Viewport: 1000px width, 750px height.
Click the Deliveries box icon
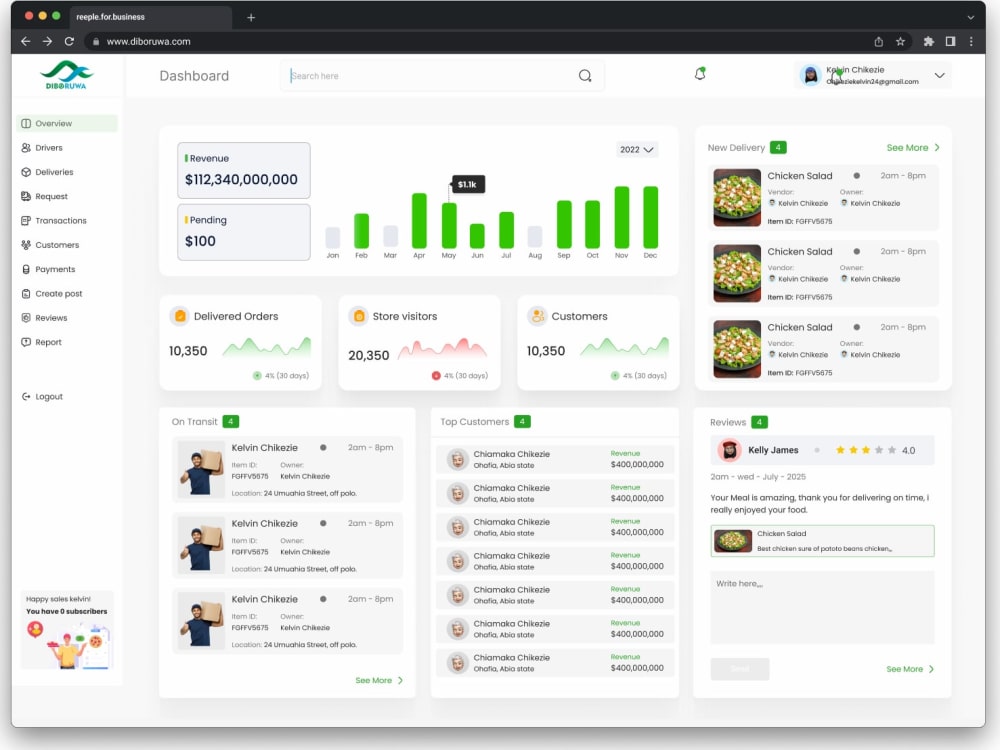coord(26,172)
